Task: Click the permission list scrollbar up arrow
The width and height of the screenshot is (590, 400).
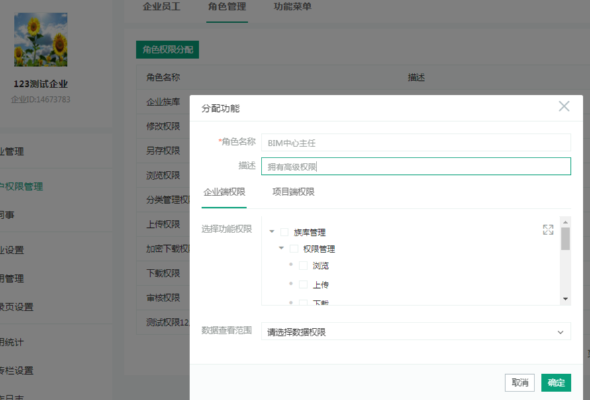Action: pyautogui.click(x=565, y=222)
